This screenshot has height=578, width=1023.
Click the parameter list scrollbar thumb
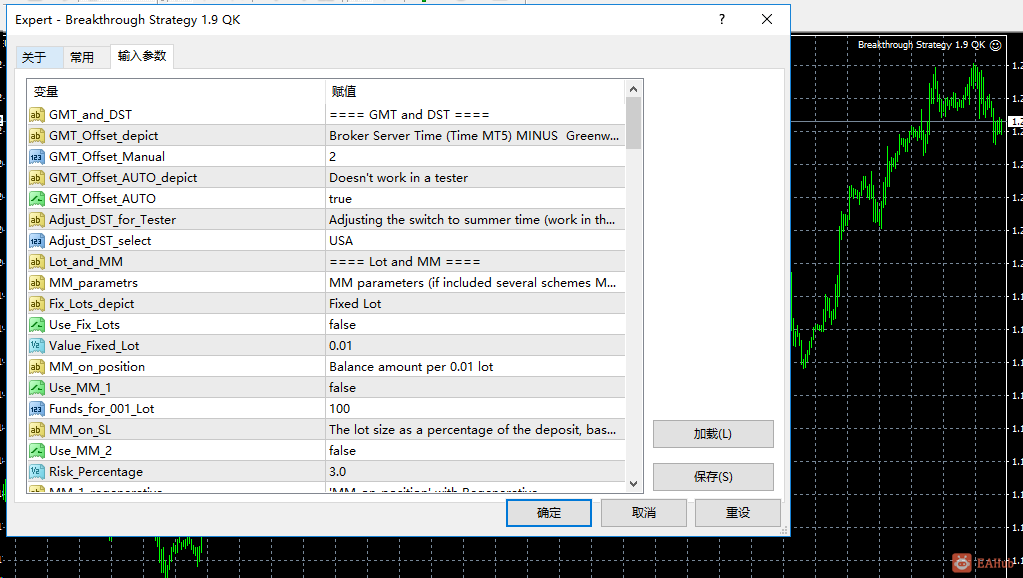pyautogui.click(x=633, y=123)
